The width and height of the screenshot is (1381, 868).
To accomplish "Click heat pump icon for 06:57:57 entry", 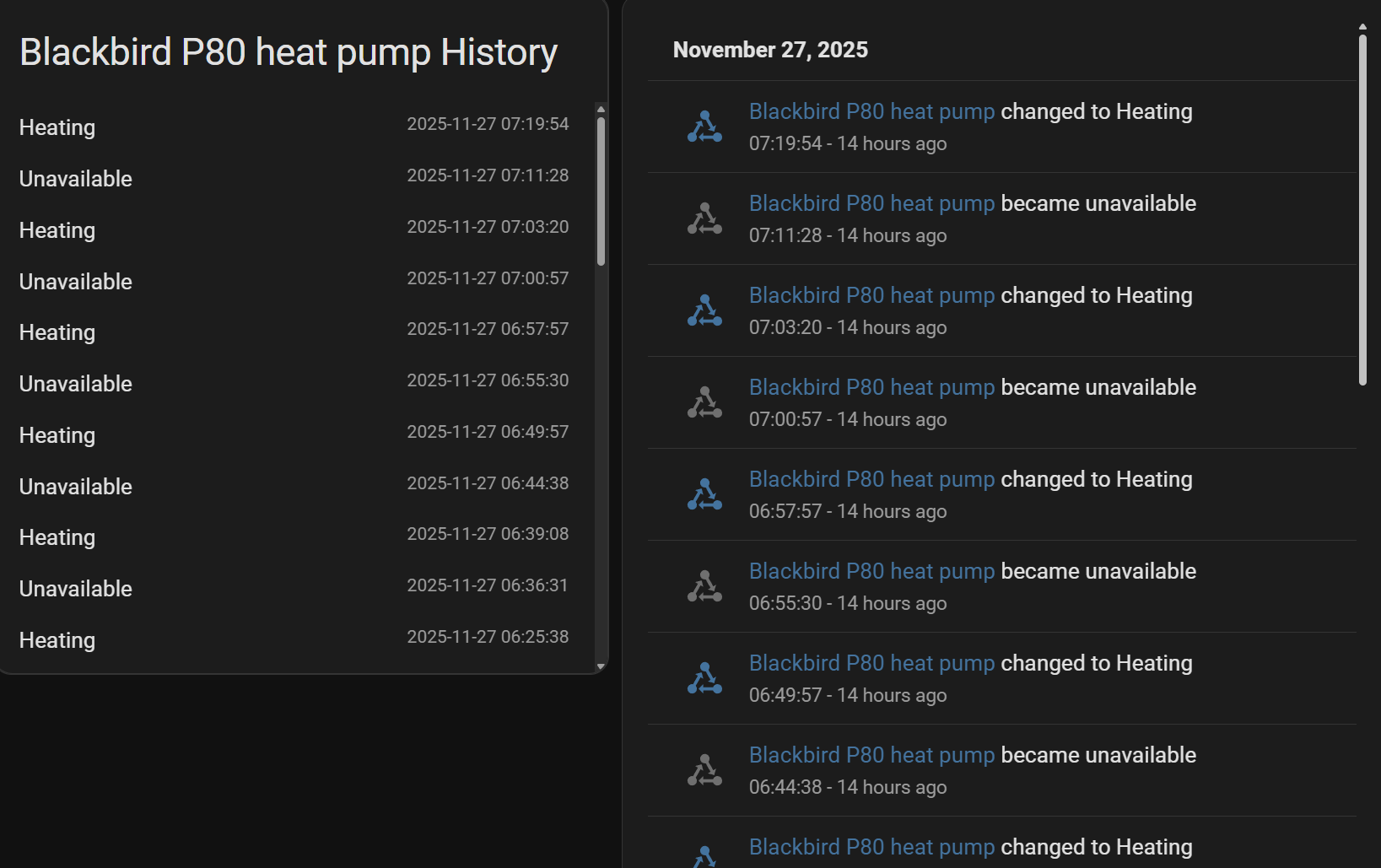I will [x=704, y=494].
